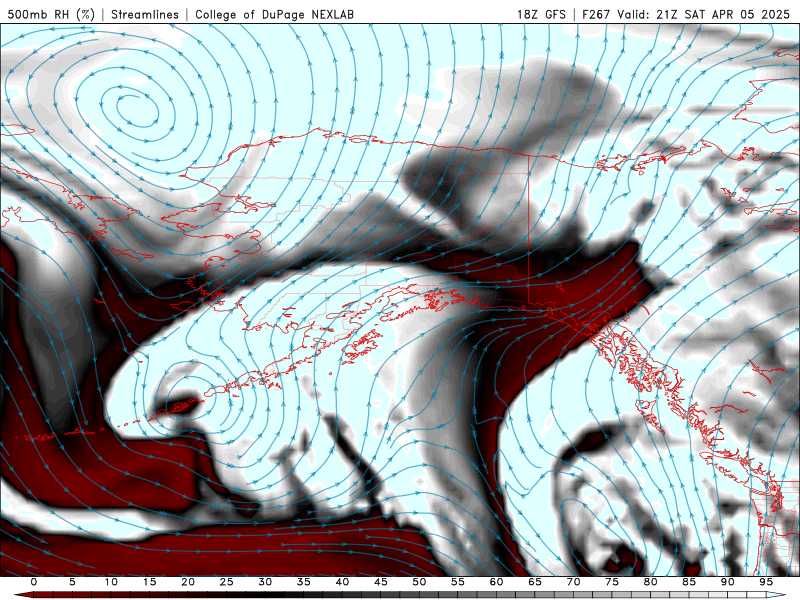Click the "500mb RH (%)" title text
Image resolution: width=800 pixels, height=600 pixels.
[51, 15]
